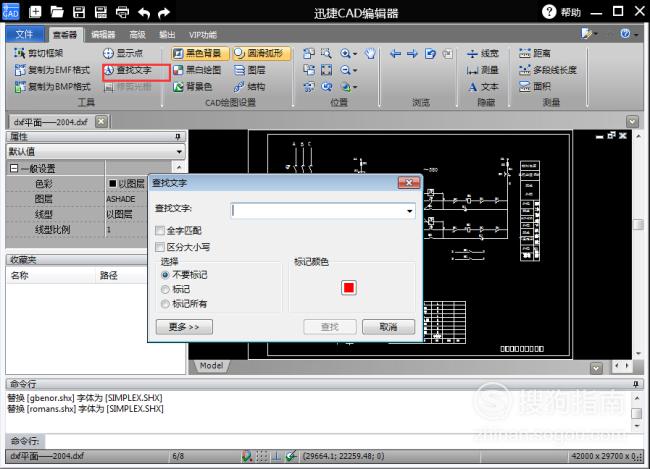Open the document tab list dropdown
Image resolution: width=650 pixels, height=469 pixels.
point(632,122)
